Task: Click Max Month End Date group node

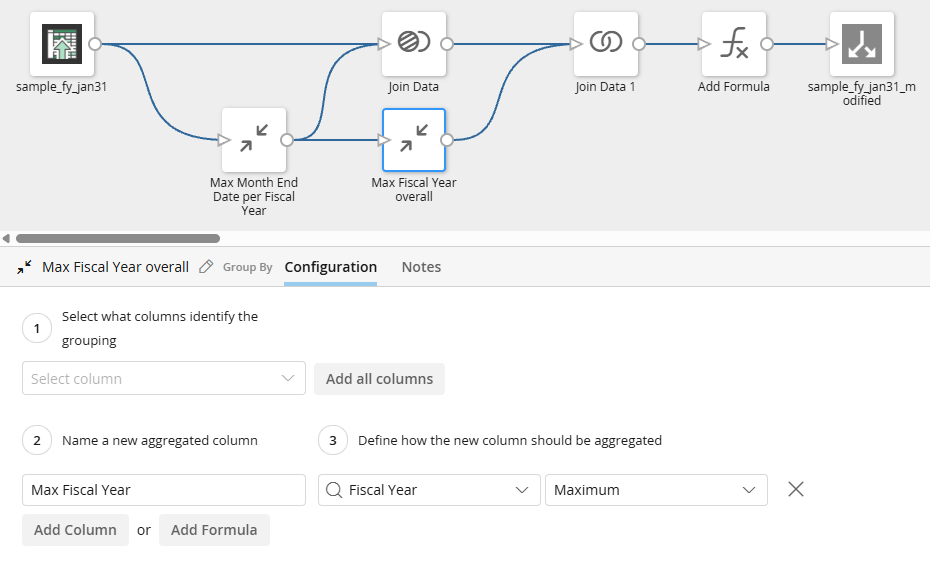Action: (x=254, y=140)
